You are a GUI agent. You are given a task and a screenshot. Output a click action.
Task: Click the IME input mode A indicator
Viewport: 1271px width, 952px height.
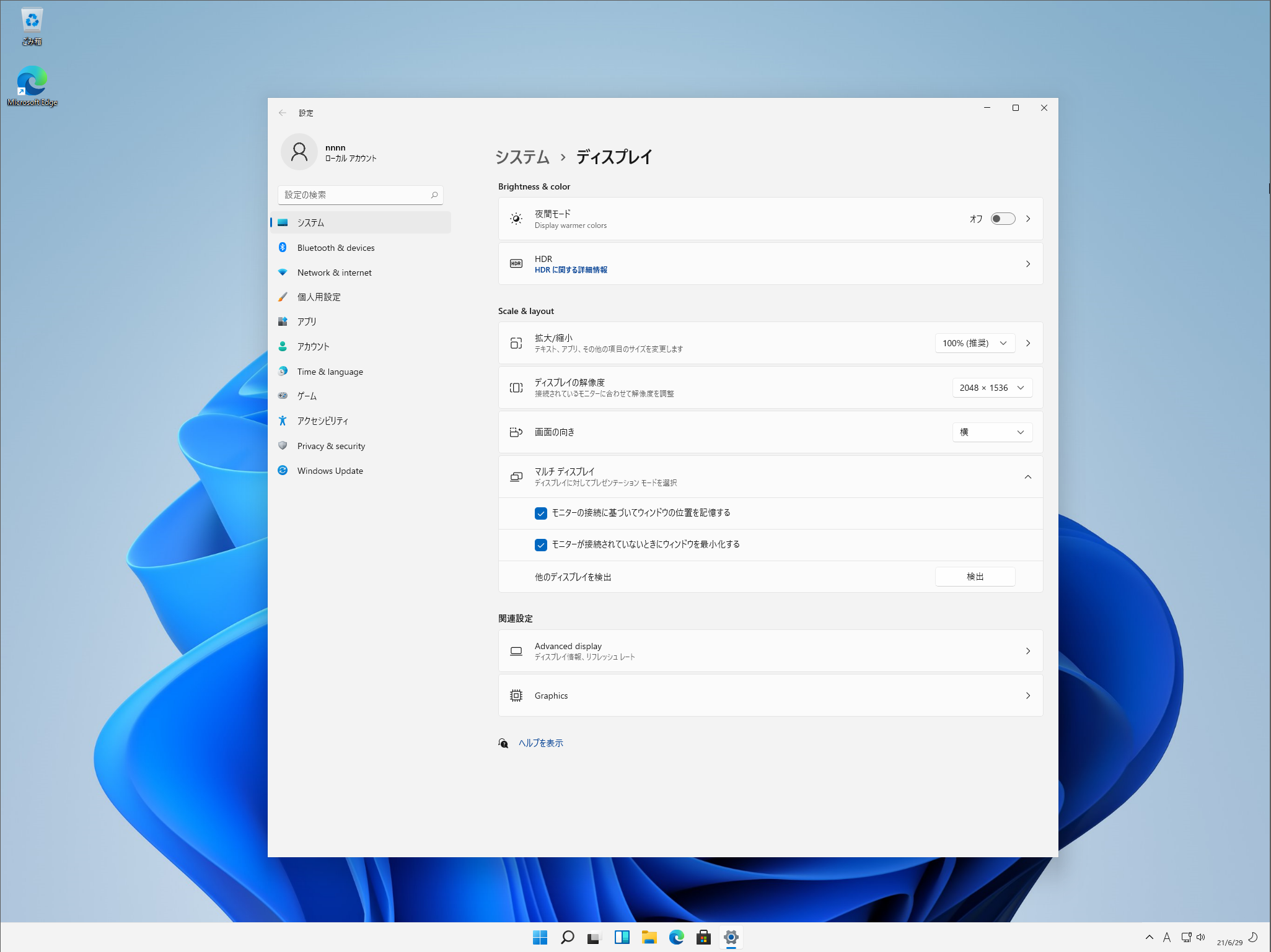(1167, 938)
